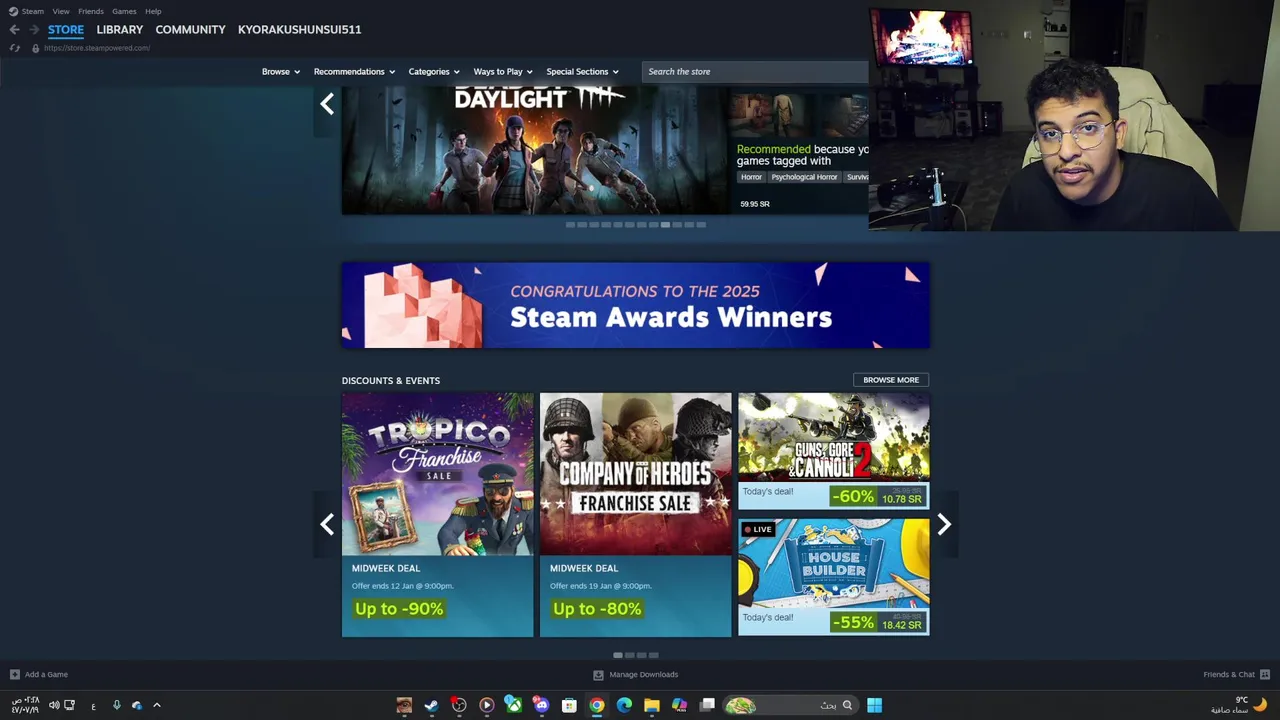This screenshot has width=1280, height=720.
Task: Open OBS Studio from the taskbar
Action: coord(459,705)
